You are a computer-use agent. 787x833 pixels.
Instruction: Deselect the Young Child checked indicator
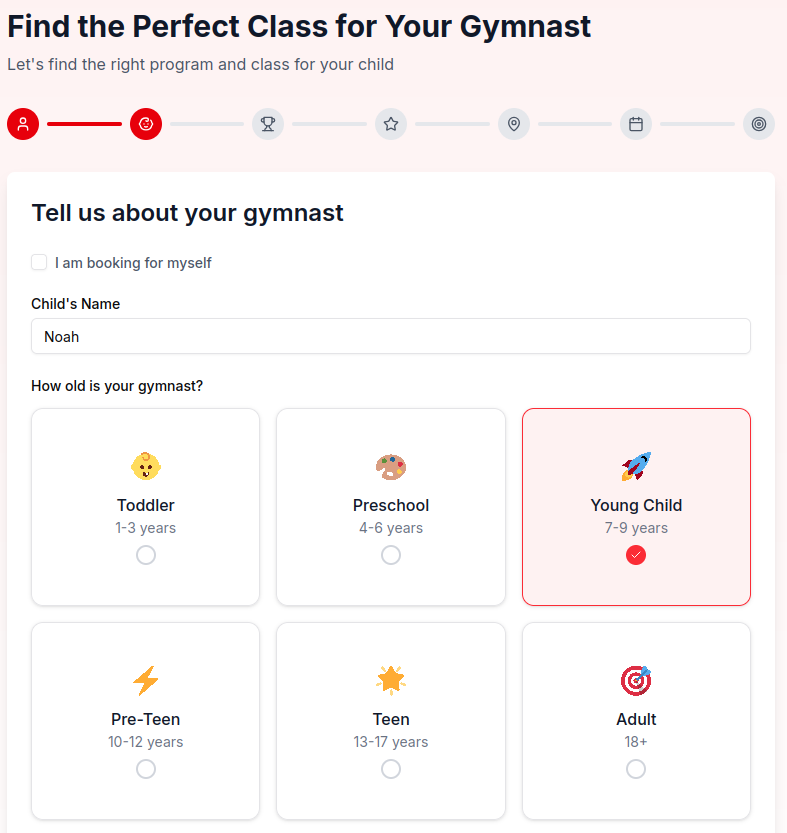click(x=636, y=554)
